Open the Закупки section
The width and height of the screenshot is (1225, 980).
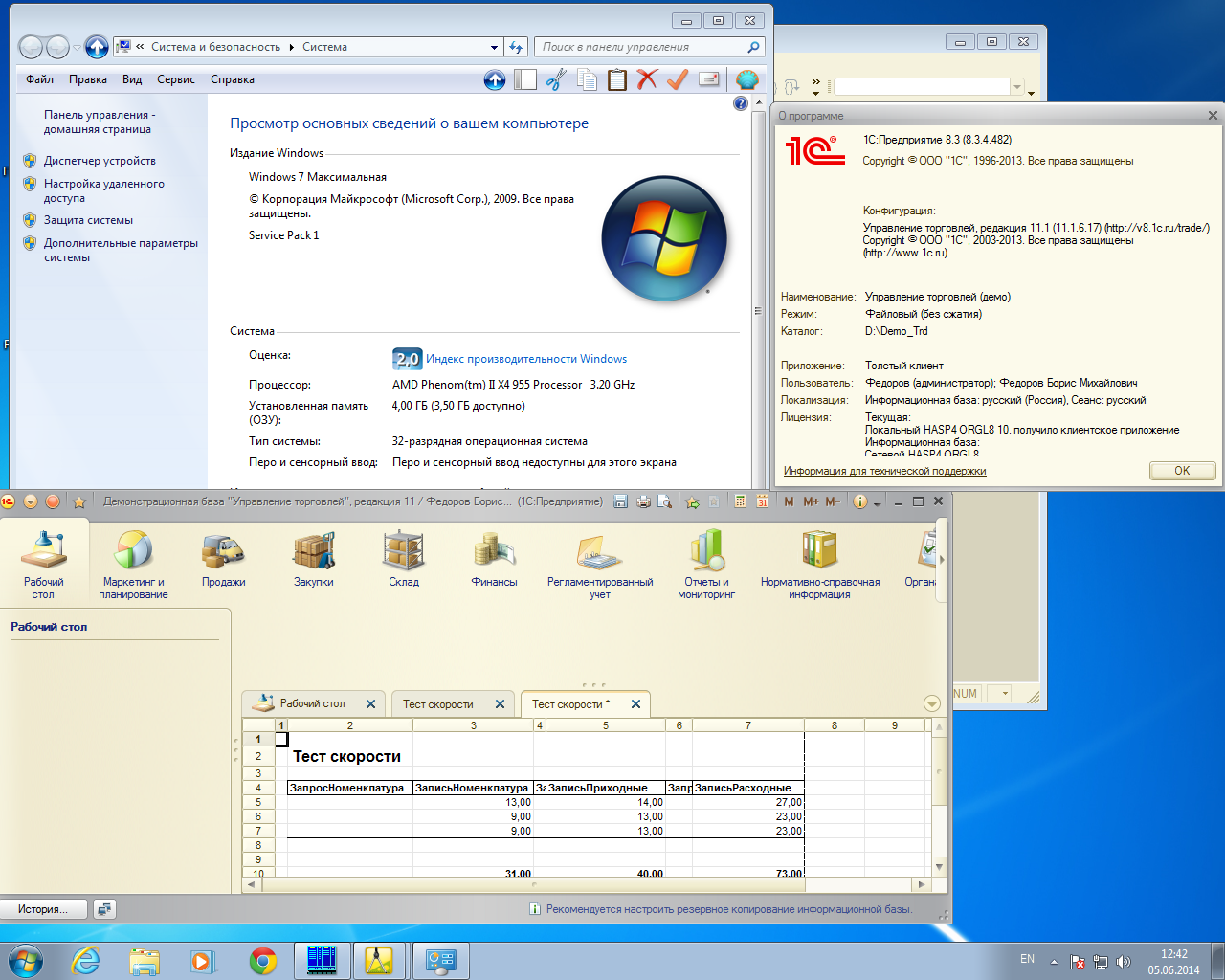pyautogui.click(x=314, y=560)
